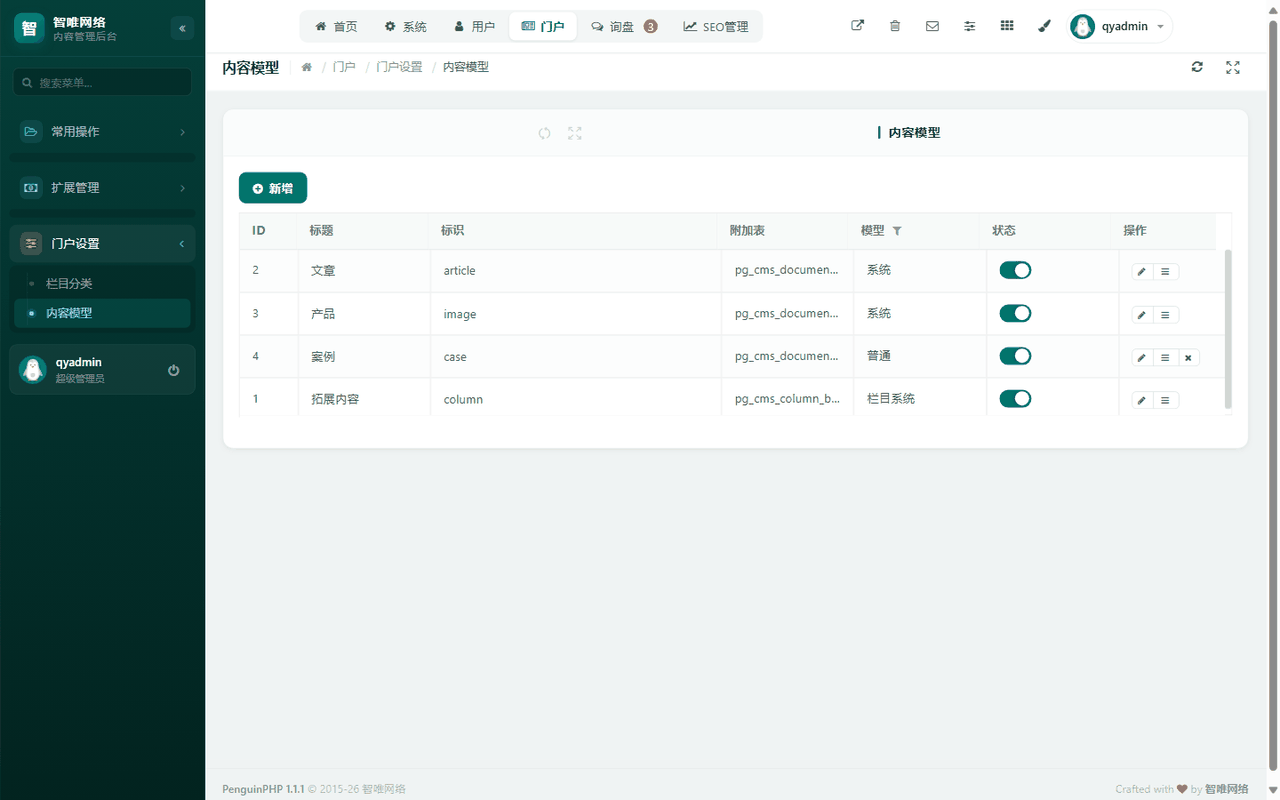Image resolution: width=1280 pixels, height=800 pixels.
Task: Click card reload icon beside 内容模型 title
Action: click(544, 133)
